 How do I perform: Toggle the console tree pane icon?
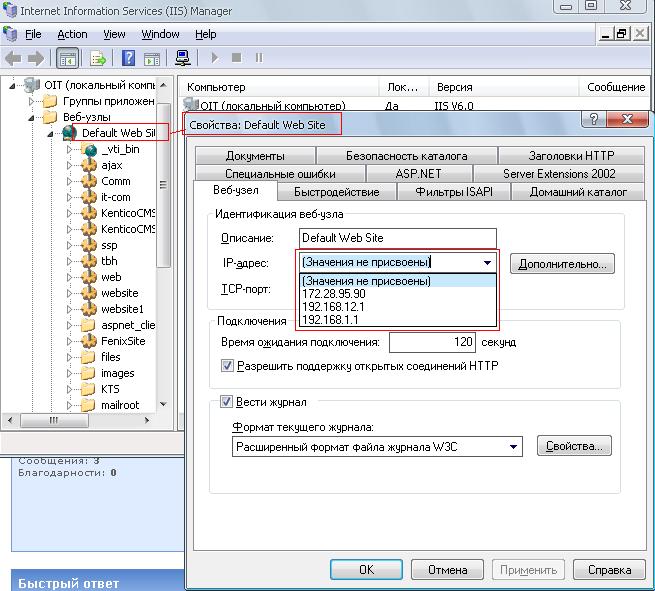(x=67, y=58)
